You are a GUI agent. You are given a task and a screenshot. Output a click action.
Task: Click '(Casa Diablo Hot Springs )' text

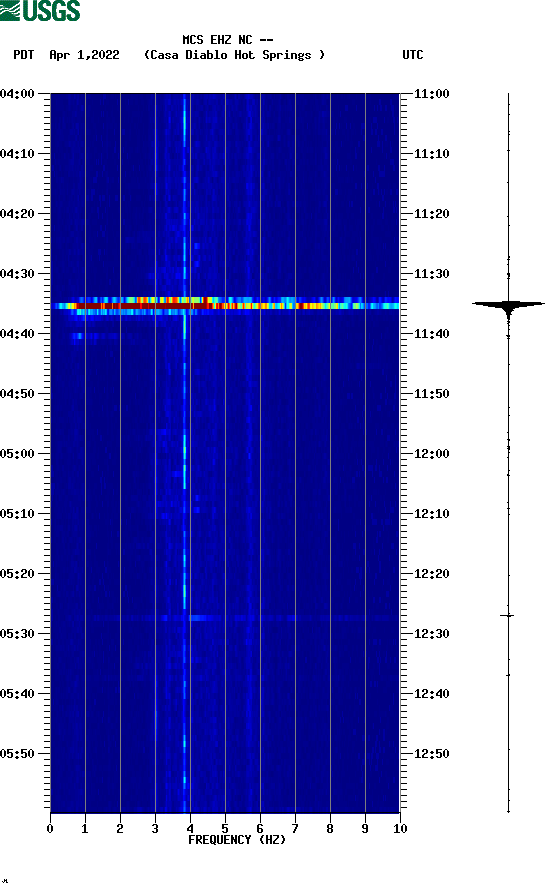point(234,55)
